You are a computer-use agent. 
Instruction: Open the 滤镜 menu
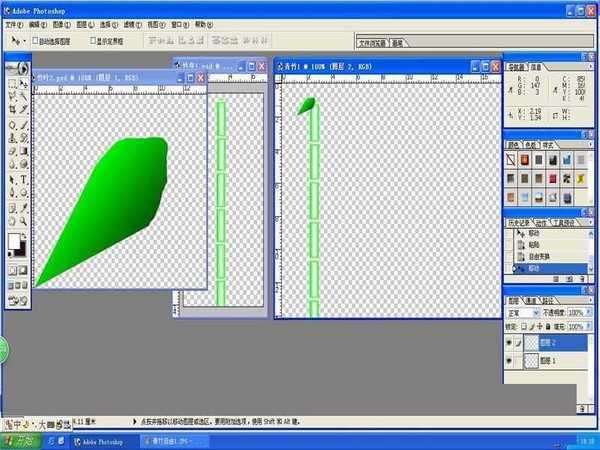129,21
